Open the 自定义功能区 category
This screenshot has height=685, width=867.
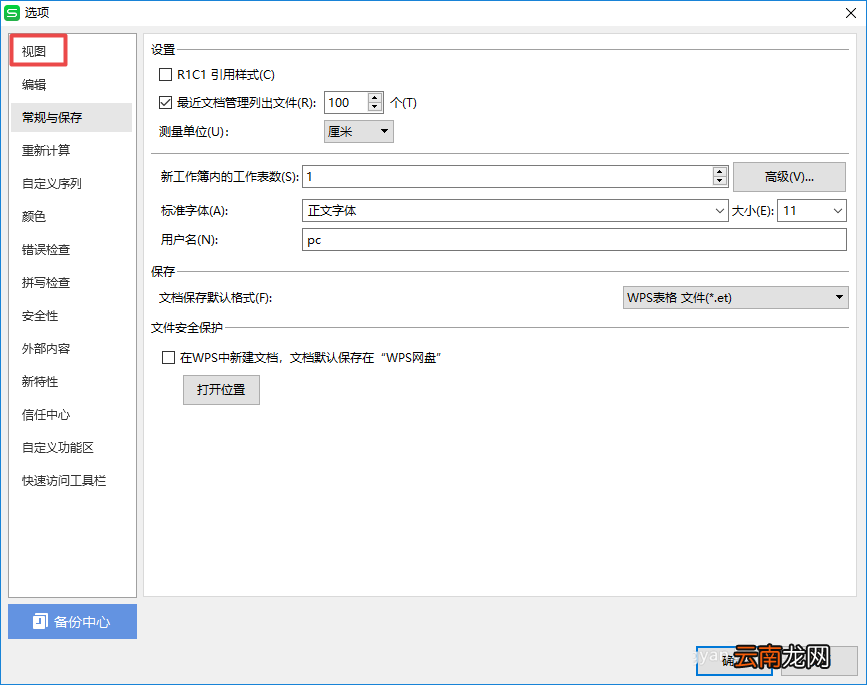pyautogui.click(x=58, y=447)
